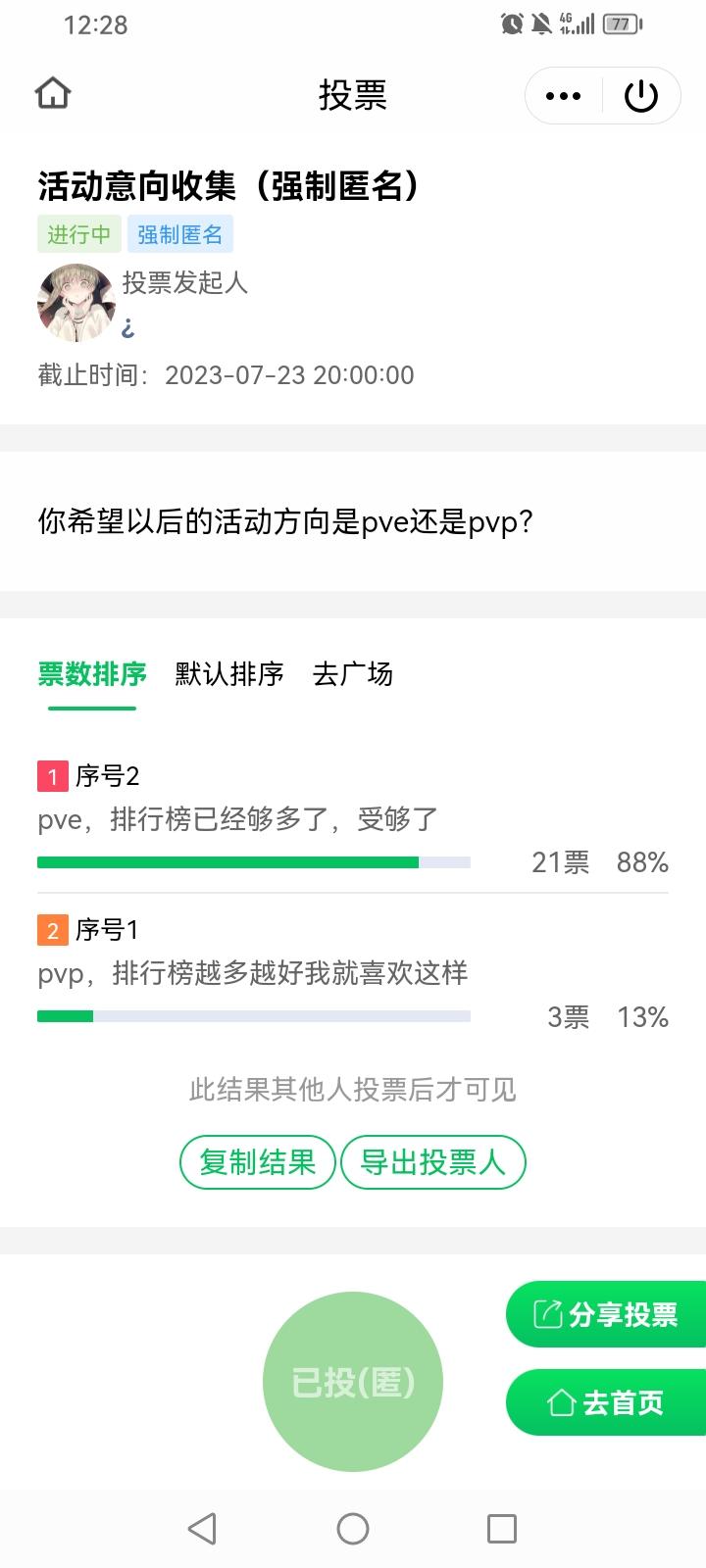Image resolution: width=706 pixels, height=1568 pixels.
Task: Open the 去广场 tab
Action: [353, 674]
